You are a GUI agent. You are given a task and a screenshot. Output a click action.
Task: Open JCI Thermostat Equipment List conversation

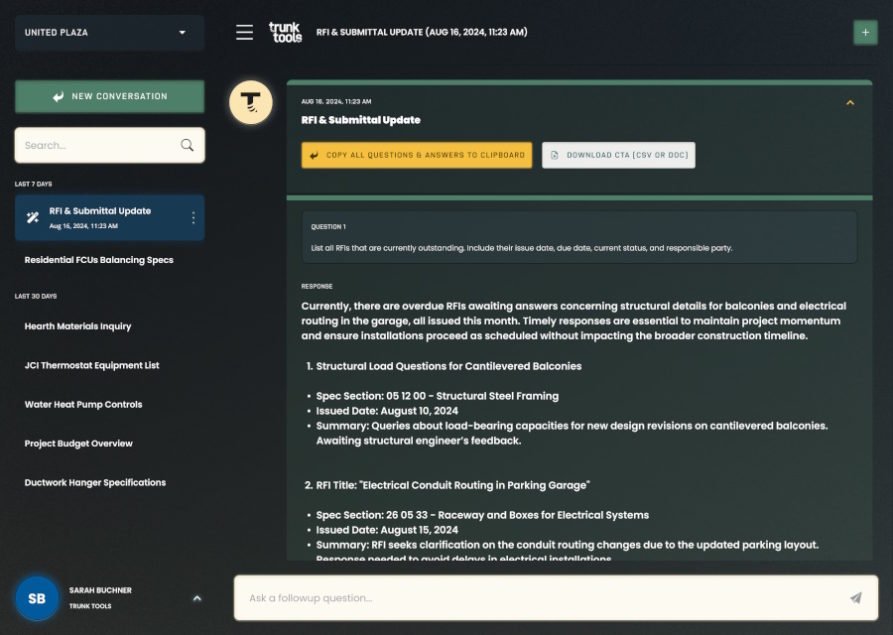(92, 365)
